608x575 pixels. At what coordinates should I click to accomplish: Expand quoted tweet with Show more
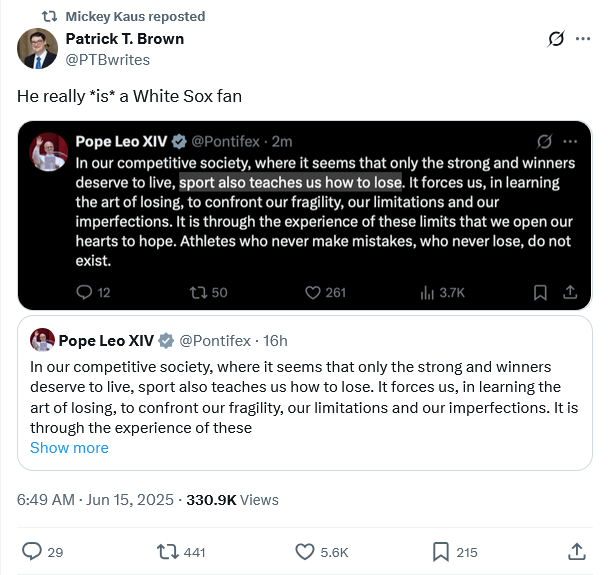click(69, 448)
